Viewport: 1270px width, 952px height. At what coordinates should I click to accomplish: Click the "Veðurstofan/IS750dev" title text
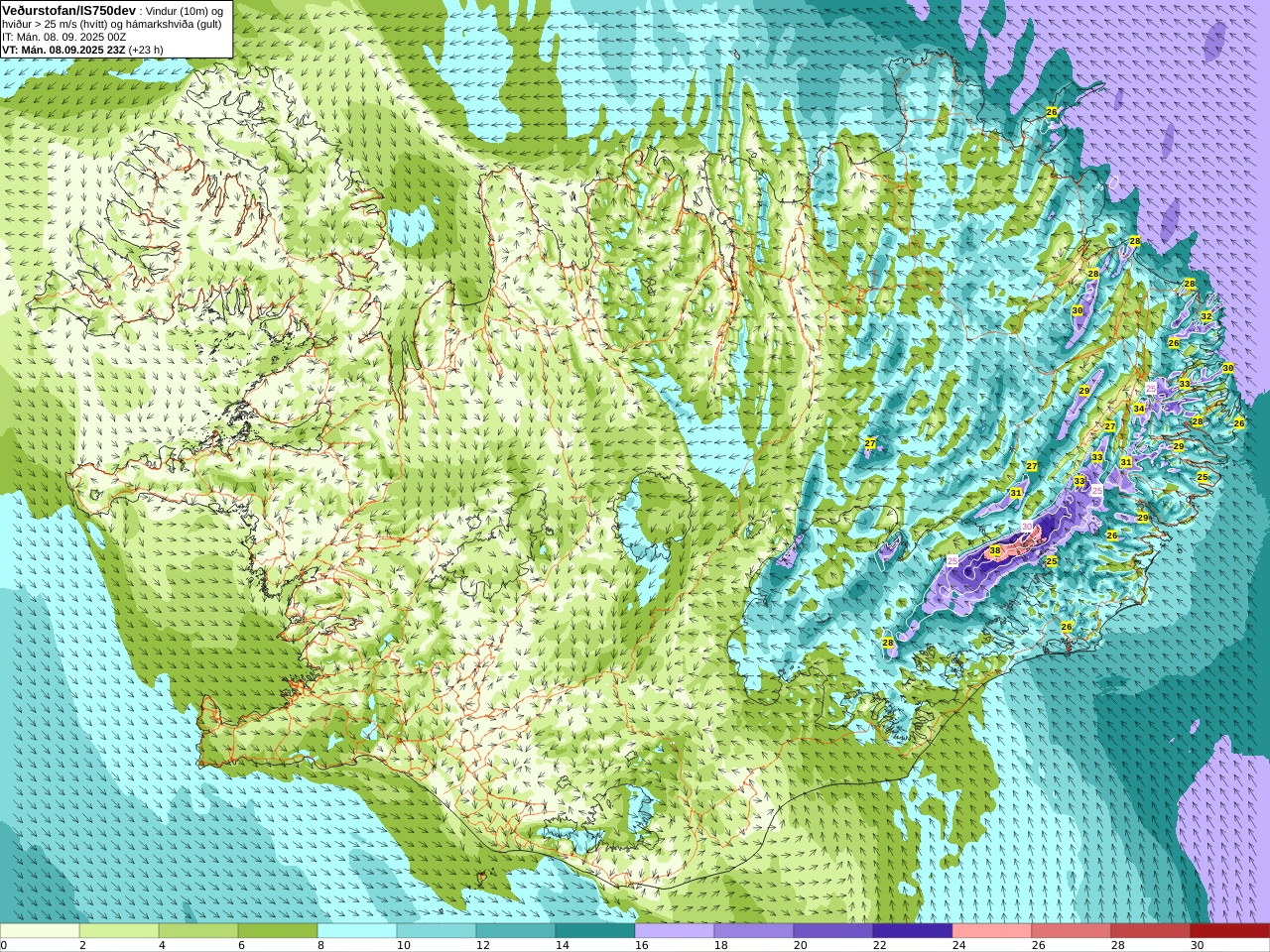[69, 10]
